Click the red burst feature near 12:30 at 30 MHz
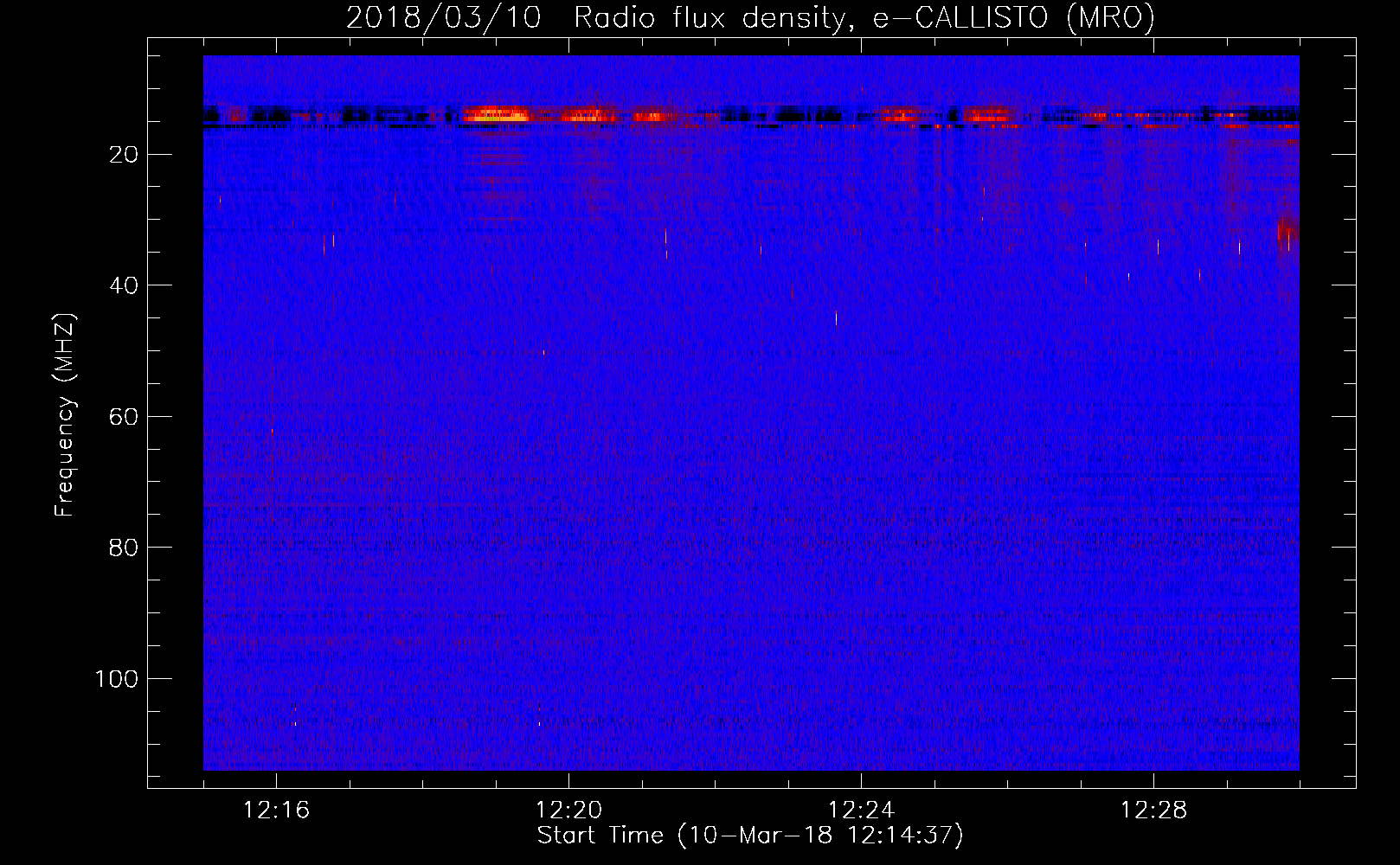Viewport: 1400px width, 865px height. click(x=1288, y=230)
